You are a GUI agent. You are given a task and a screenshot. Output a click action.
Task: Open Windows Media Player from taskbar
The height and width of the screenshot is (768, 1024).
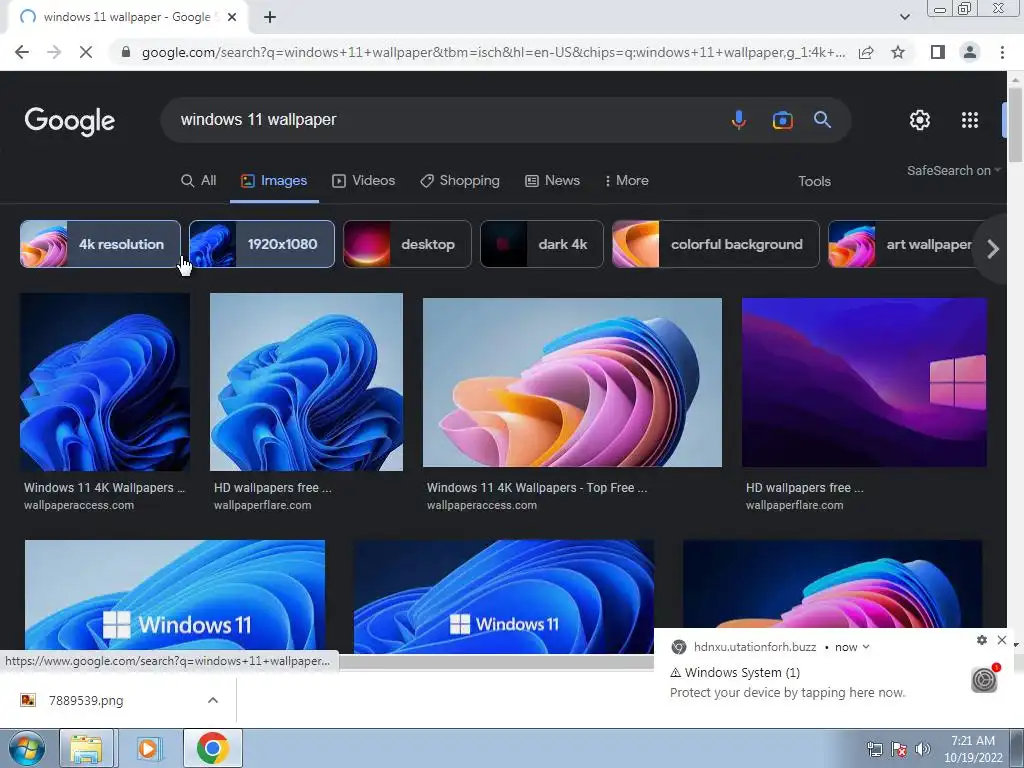pyautogui.click(x=149, y=748)
